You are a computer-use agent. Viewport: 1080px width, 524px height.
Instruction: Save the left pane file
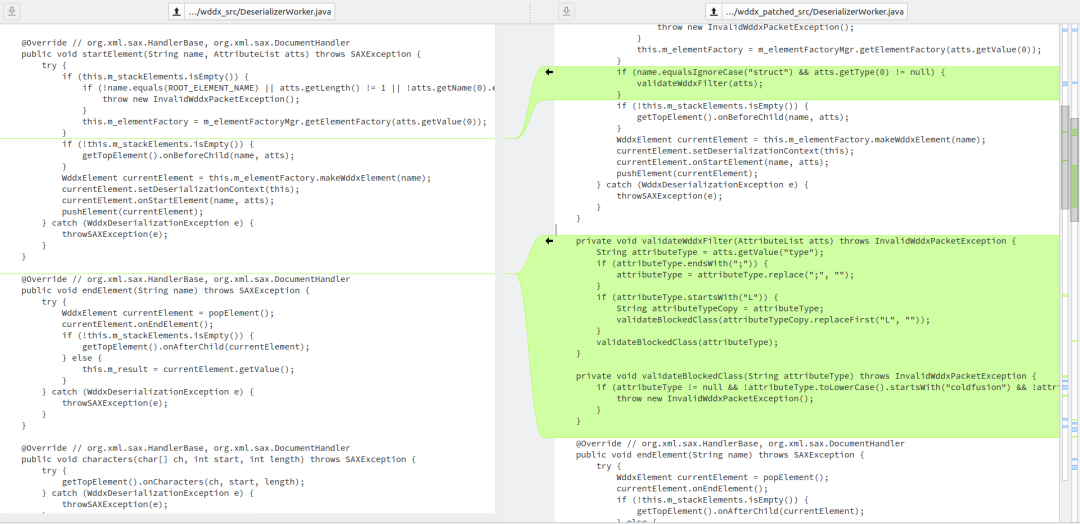point(12,11)
